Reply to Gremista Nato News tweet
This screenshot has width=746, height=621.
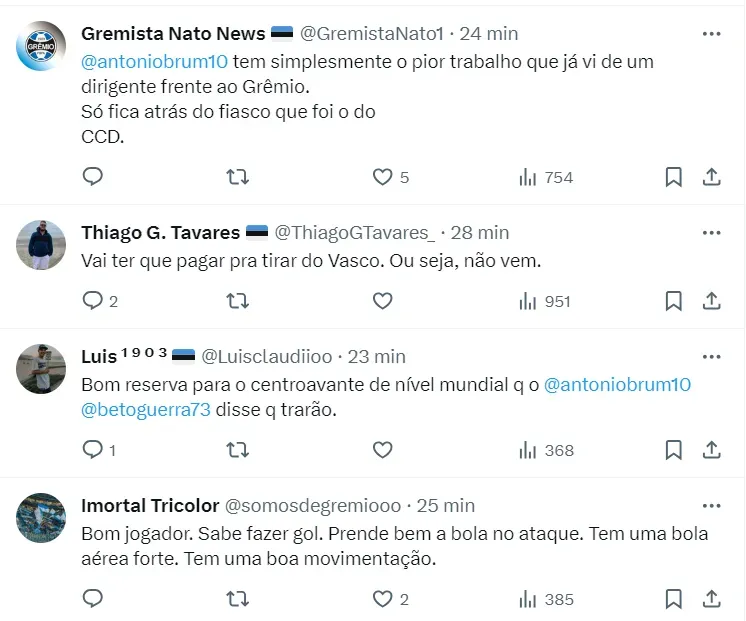point(92,177)
